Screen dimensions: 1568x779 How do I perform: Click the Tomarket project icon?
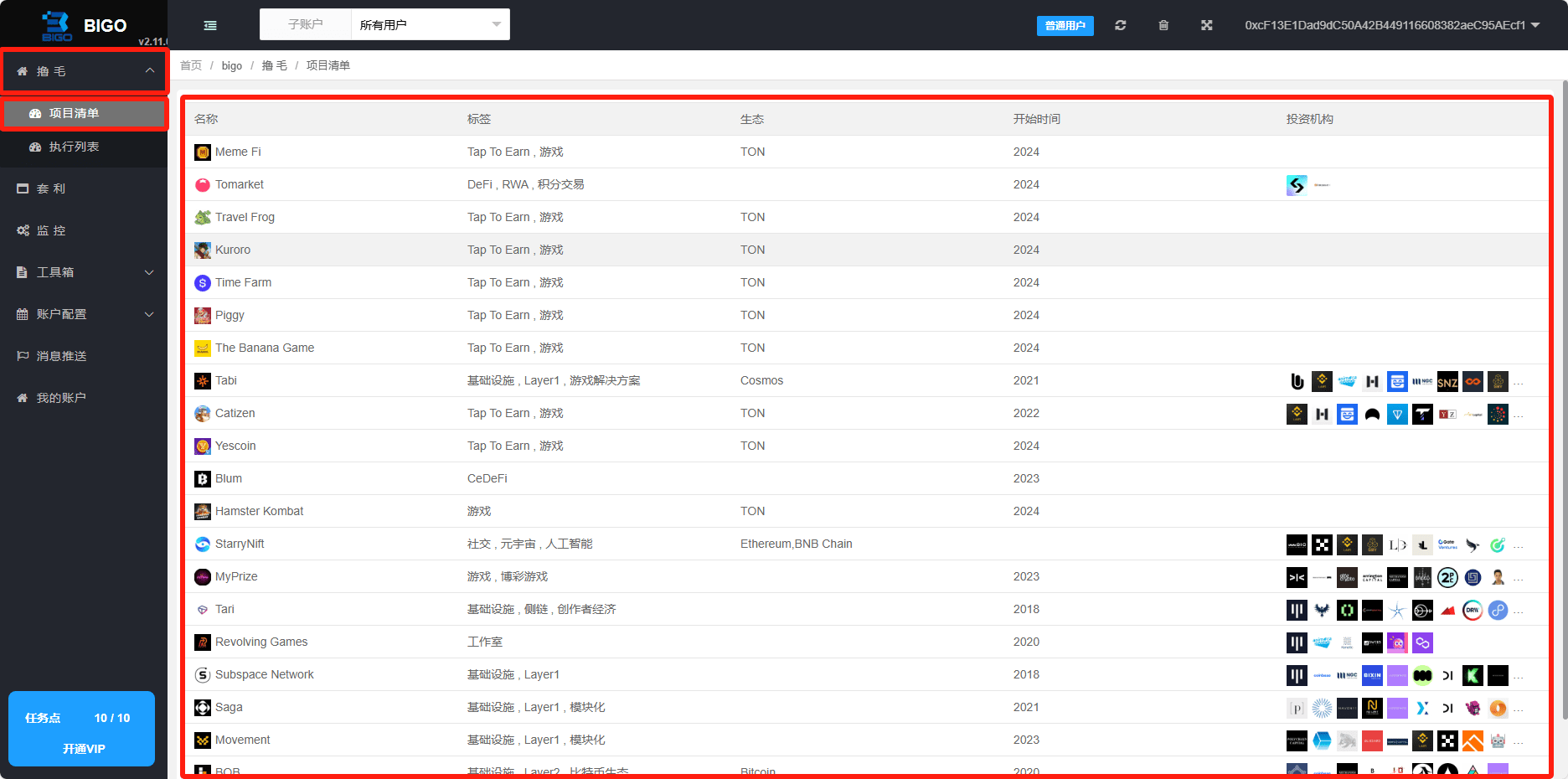tap(203, 185)
